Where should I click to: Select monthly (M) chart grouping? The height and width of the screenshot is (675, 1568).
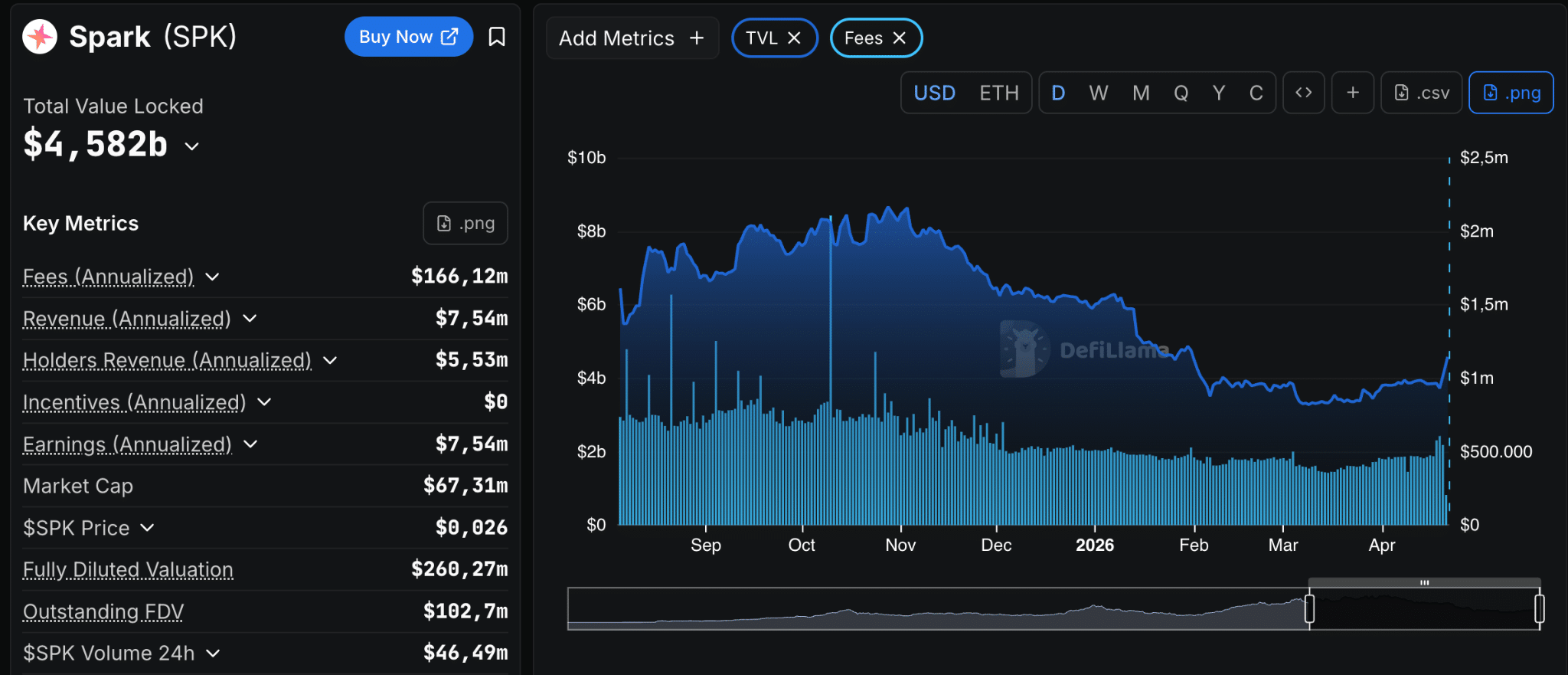(x=1141, y=93)
